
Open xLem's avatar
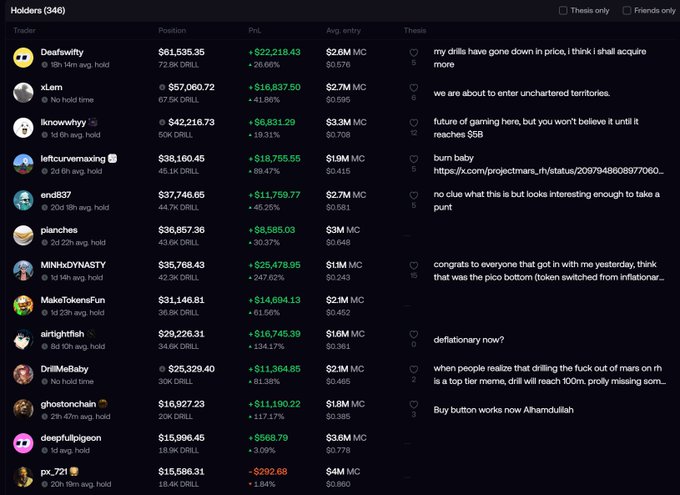click(23, 93)
